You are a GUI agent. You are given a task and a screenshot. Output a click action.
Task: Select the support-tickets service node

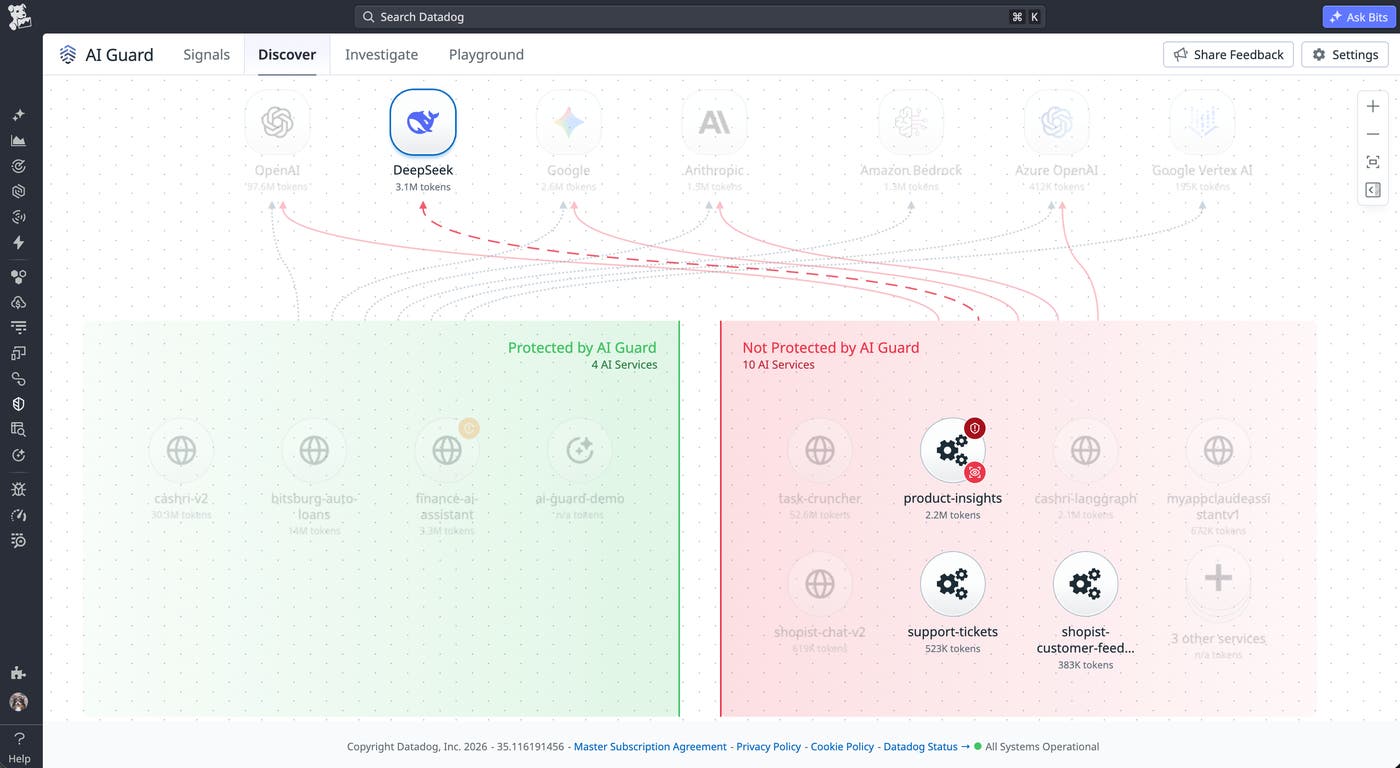point(952,583)
